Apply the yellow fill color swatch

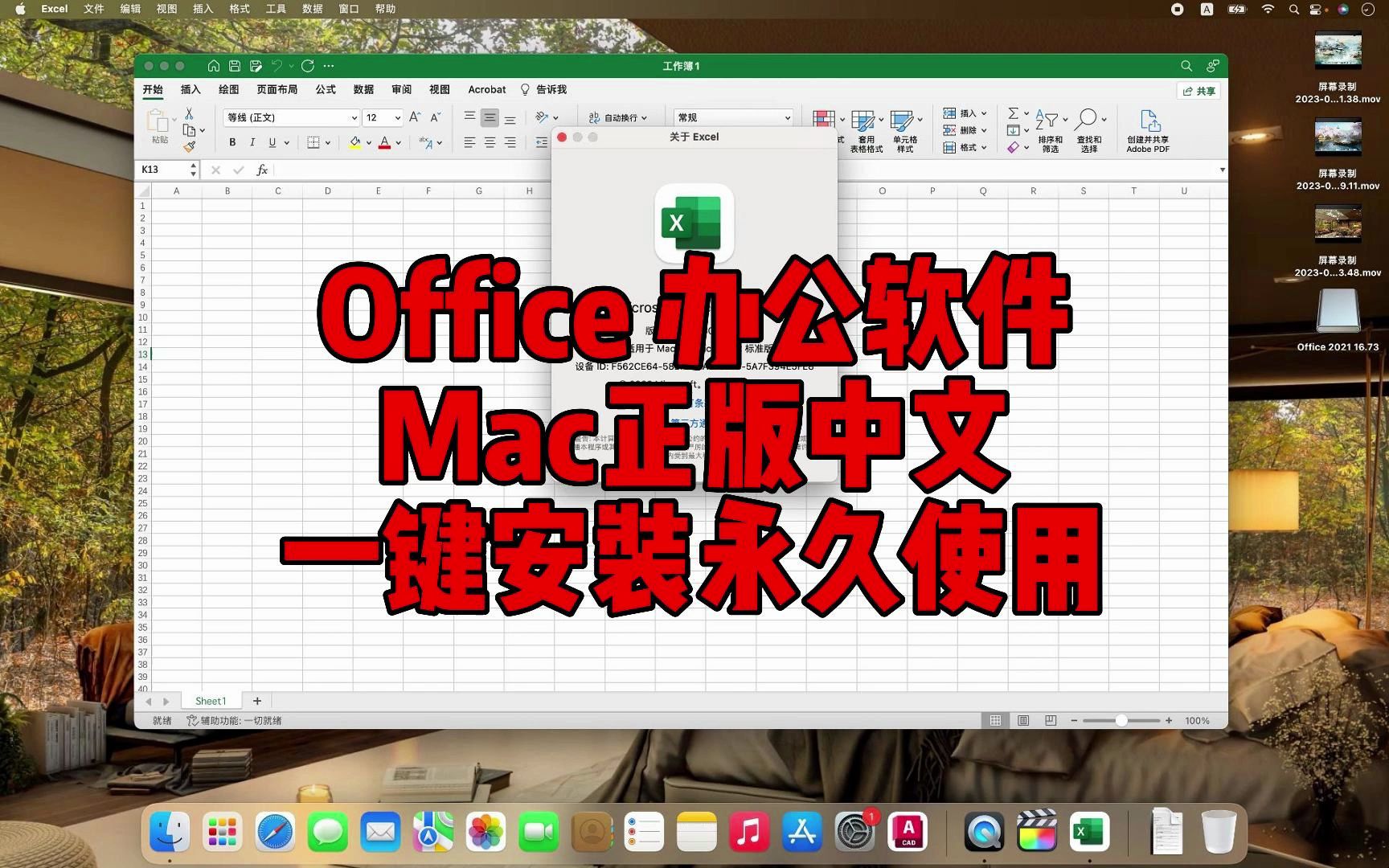(x=354, y=143)
